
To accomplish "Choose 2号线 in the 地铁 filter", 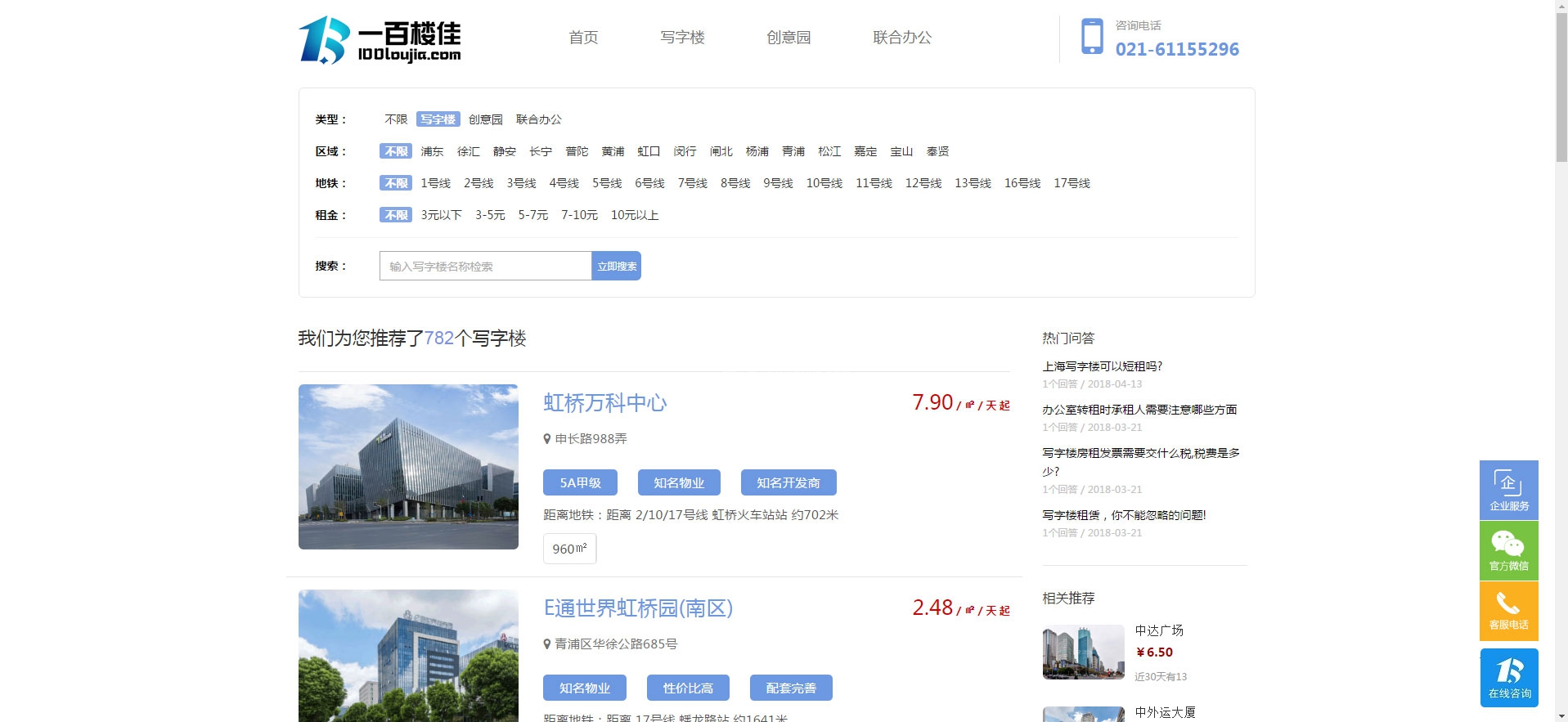I will [x=478, y=183].
